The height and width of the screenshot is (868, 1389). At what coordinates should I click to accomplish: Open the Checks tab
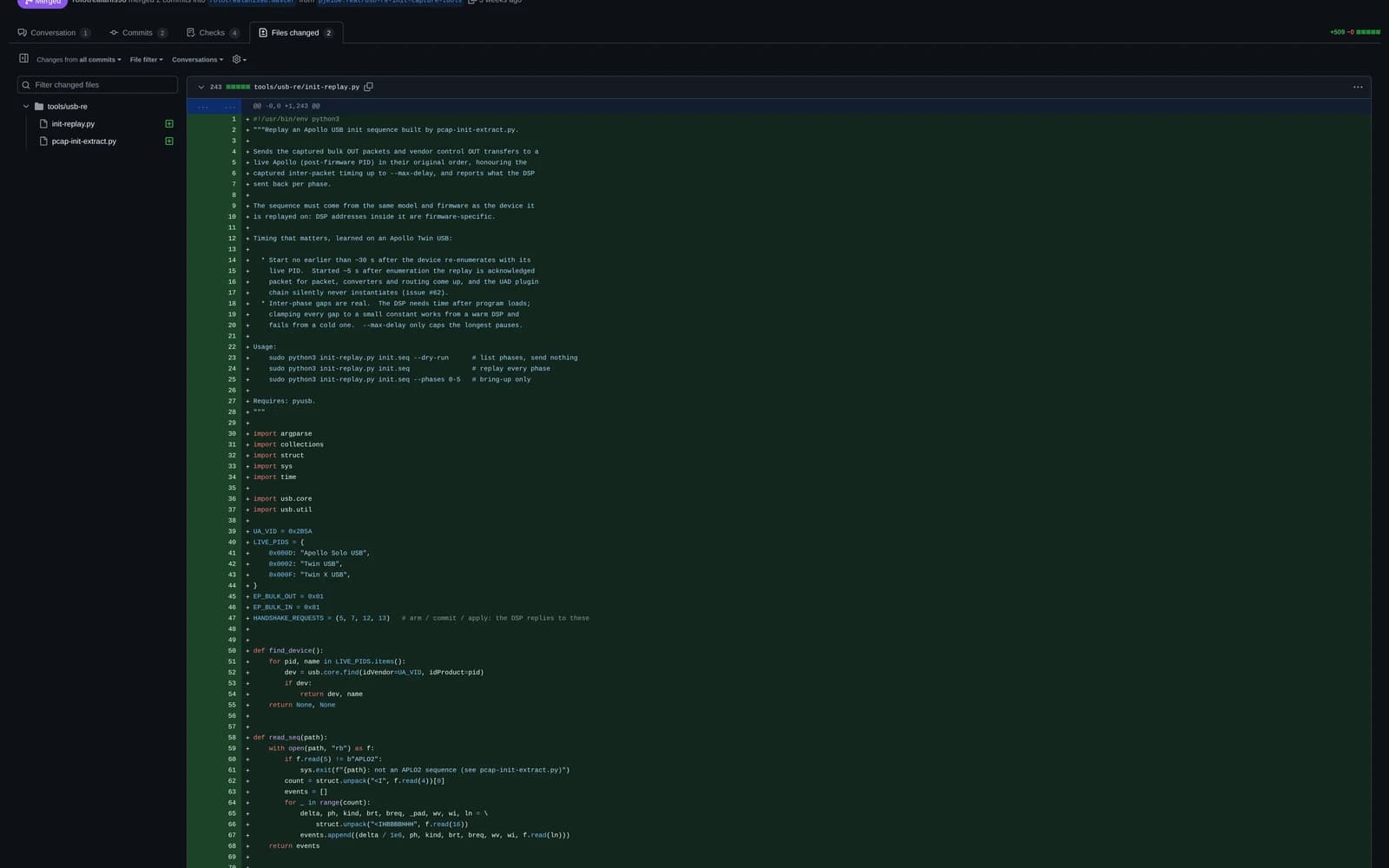point(213,33)
